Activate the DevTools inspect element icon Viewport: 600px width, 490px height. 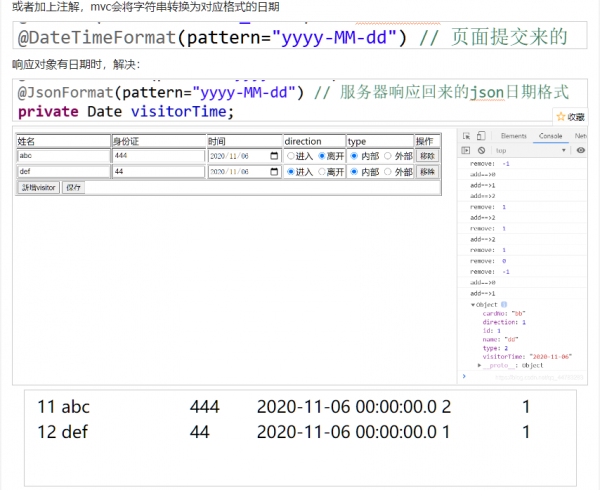[x=467, y=135]
